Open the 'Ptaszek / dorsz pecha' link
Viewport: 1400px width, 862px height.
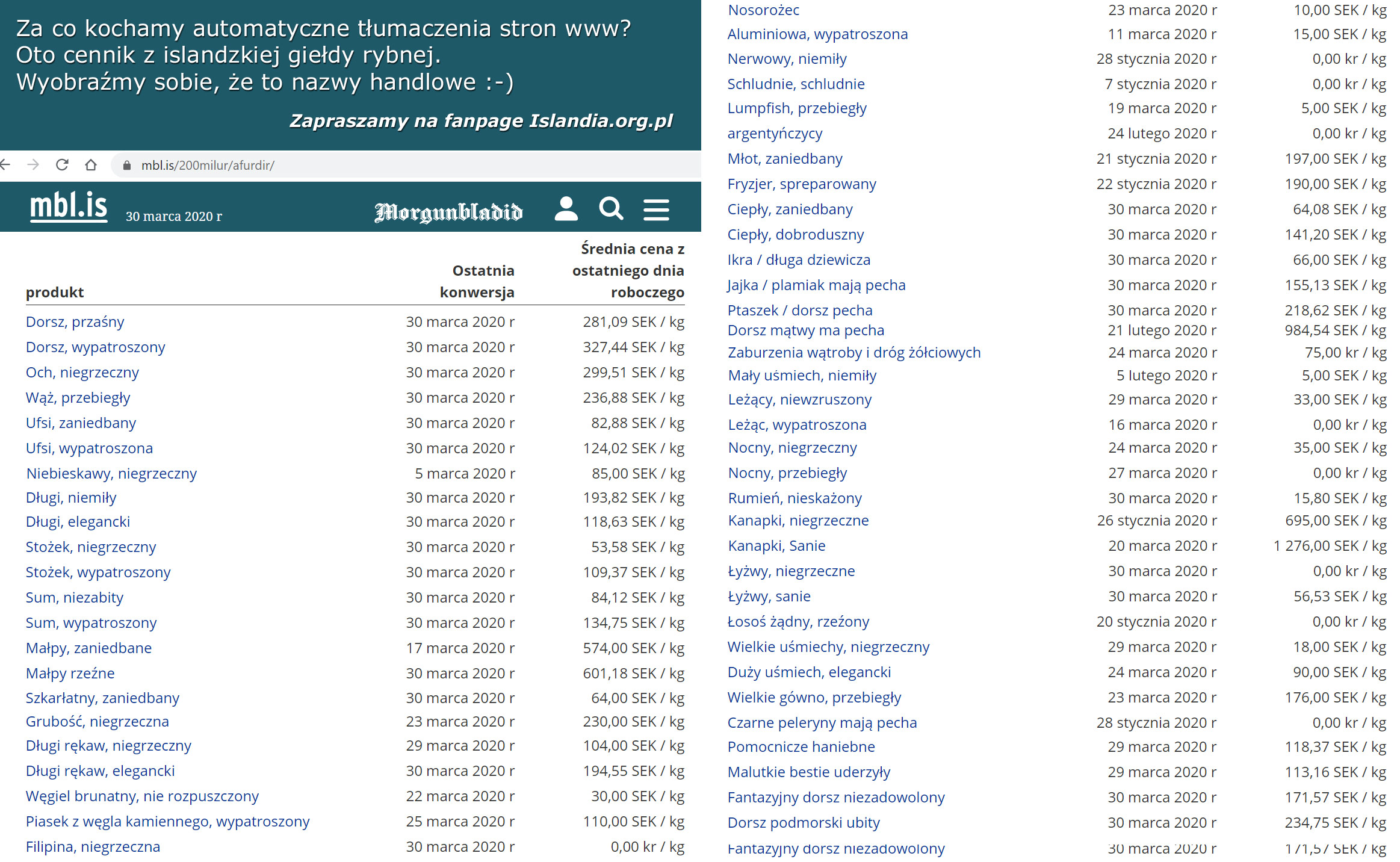tap(800, 311)
